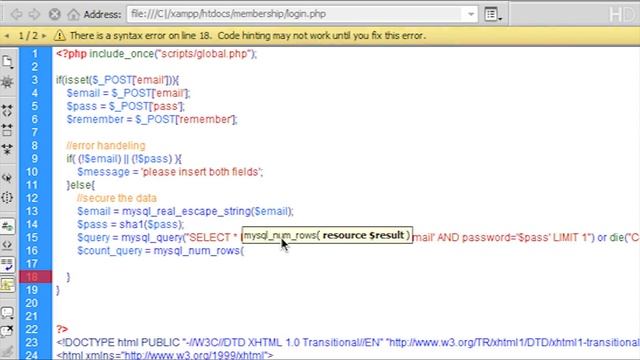
Task: Show next message in the info bar
Action: [x=44, y=36]
